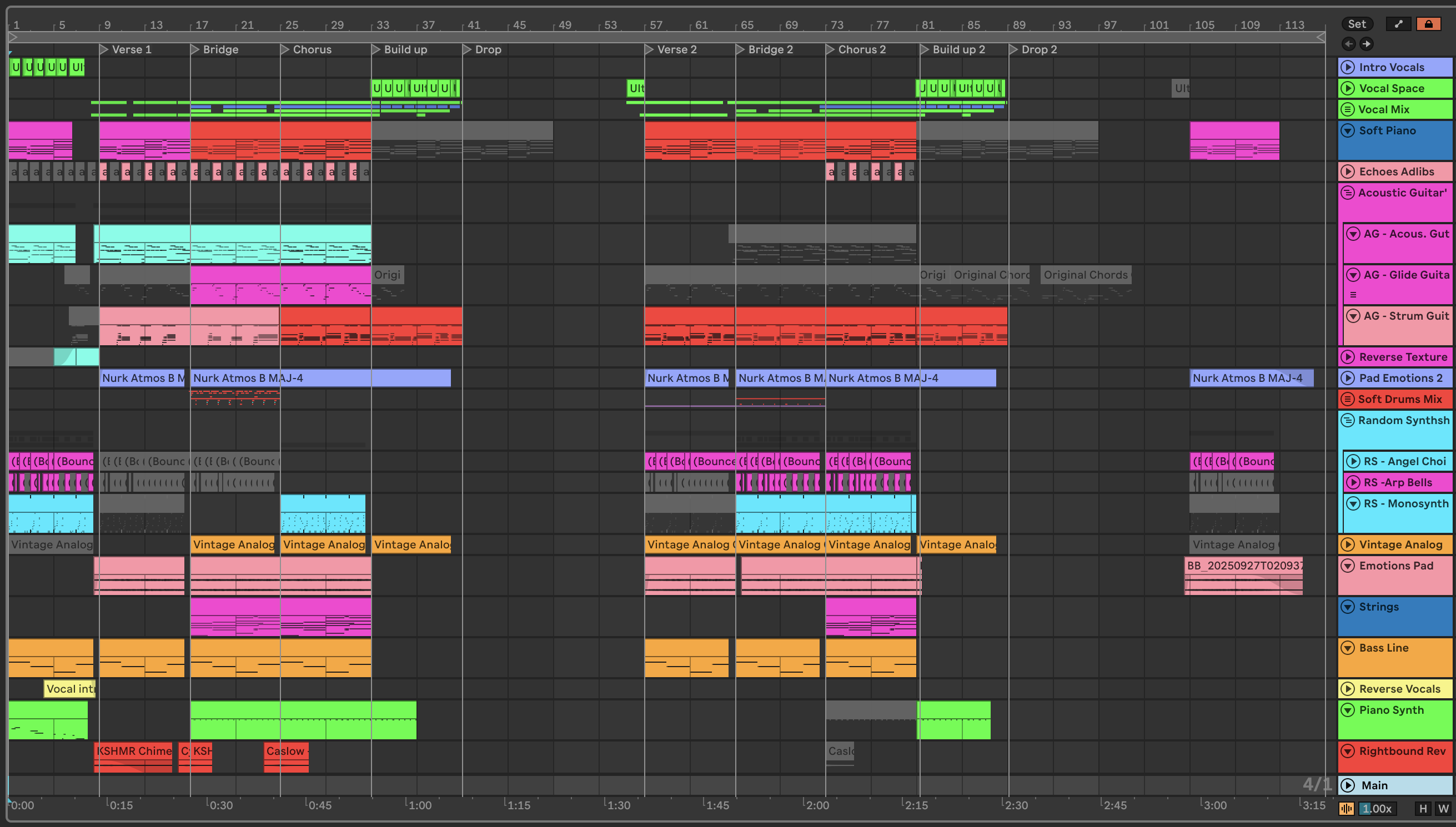Select the KSHMR Chime clip
Viewport: 1456px width, 827px height.
click(x=133, y=751)
